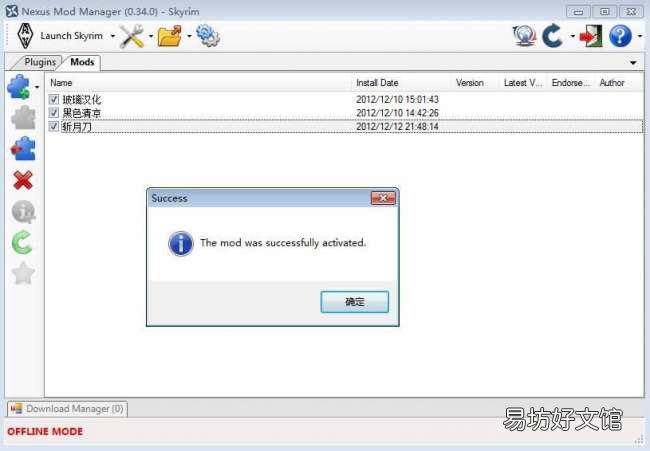650x451 pixels.
Task: Confirm the Success dialog with 确定
Action: pyautogui.click(x=354, y=302)
